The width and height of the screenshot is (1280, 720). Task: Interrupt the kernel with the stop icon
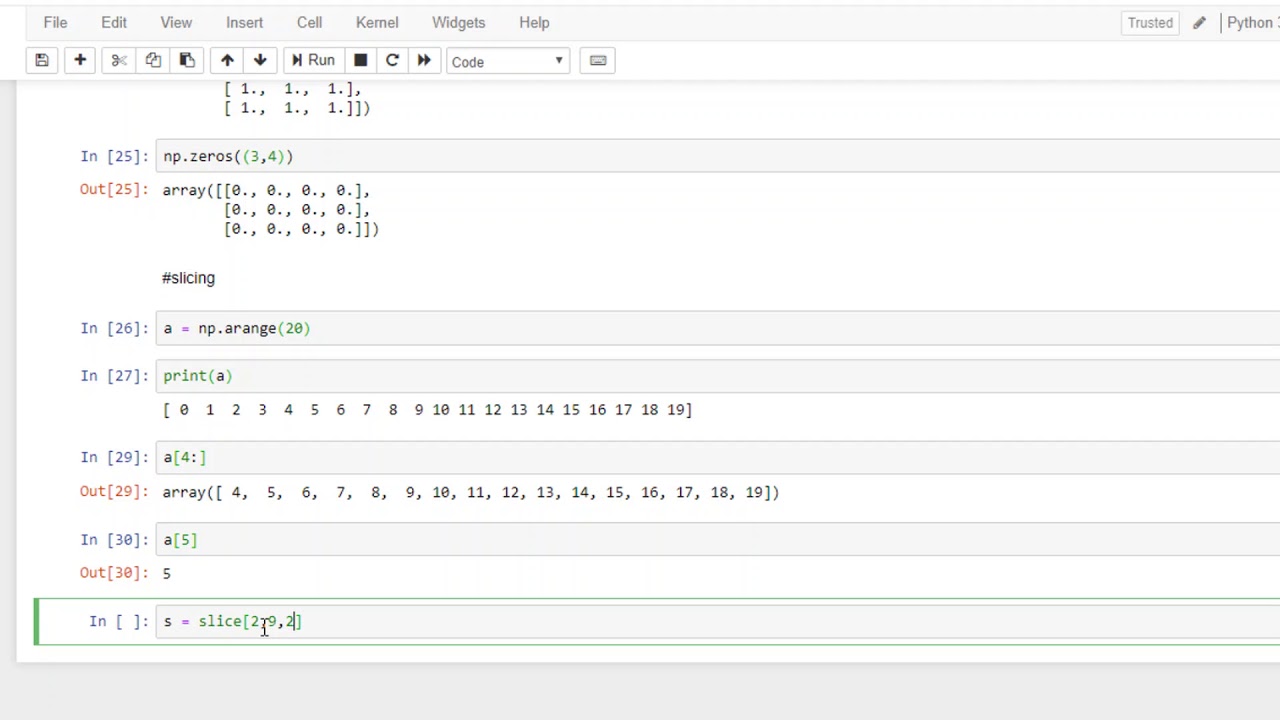pyautogui.click(x=360, y=61)
